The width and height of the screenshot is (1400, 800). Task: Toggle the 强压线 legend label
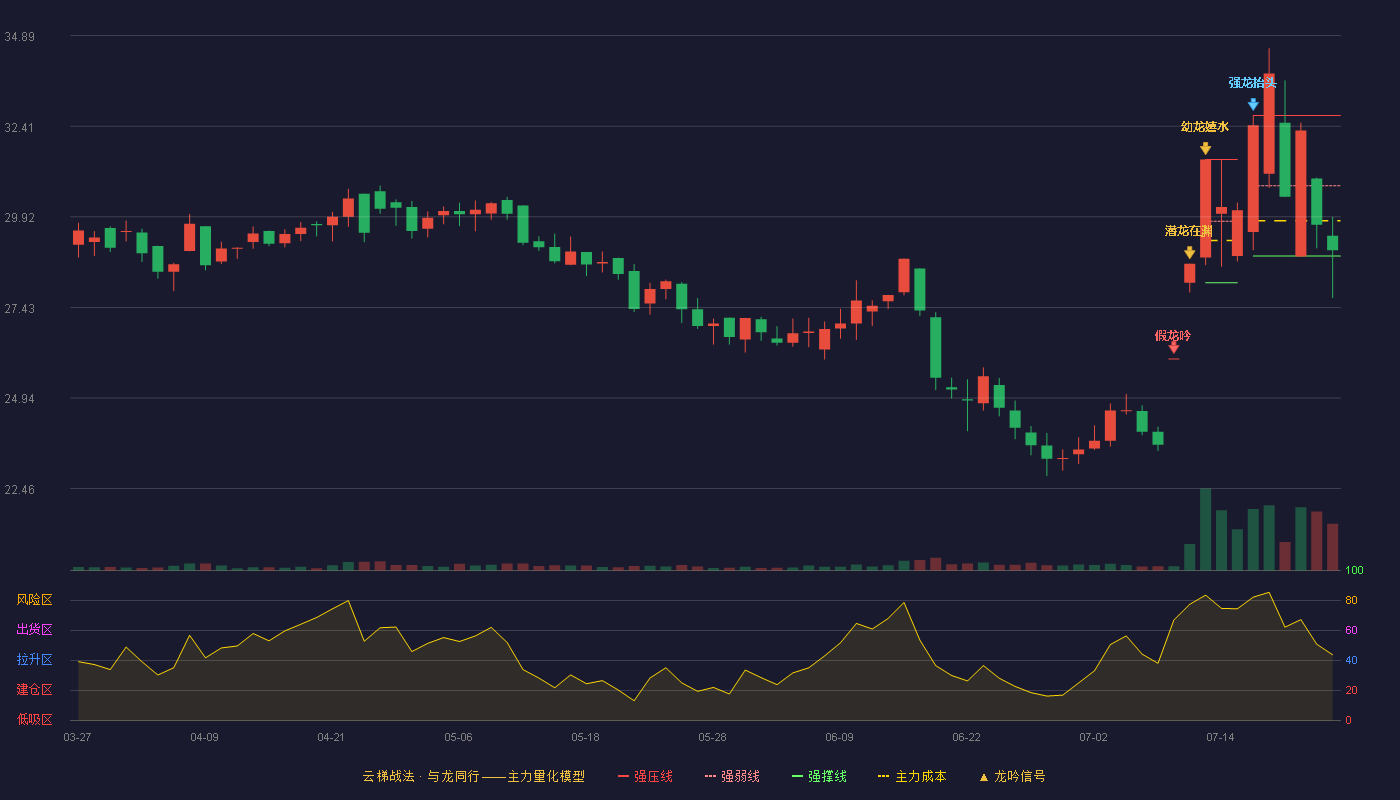click(x=653, y=777)
